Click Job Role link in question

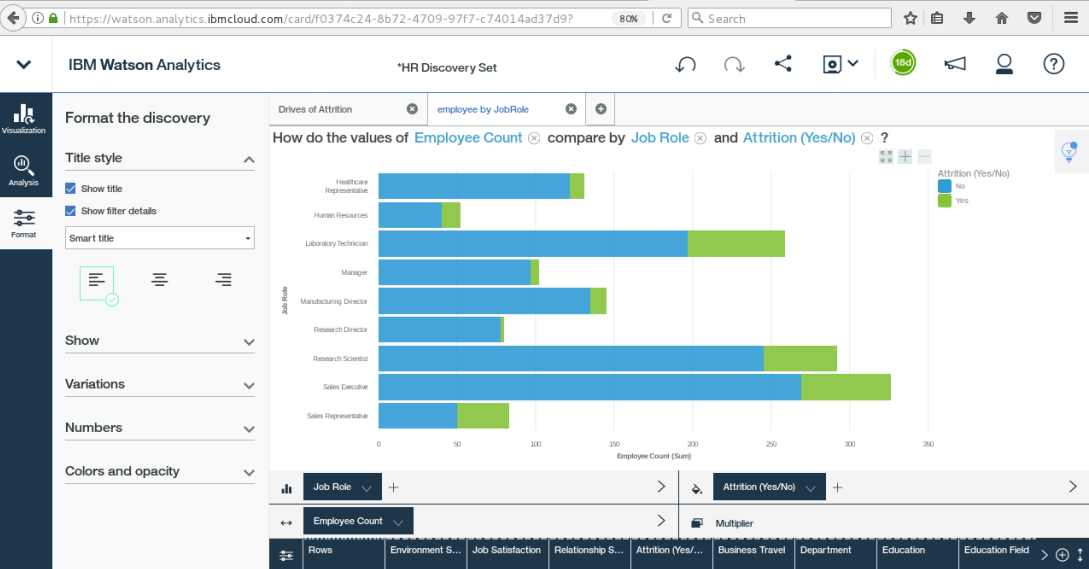(x=660, y=138)
